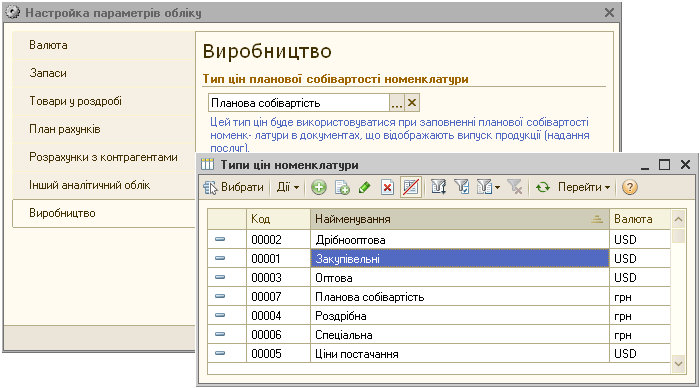The height and width of the screenshot is (388, 700).
Task: Click the Планова собівартість input field
Action: (x=299, y=103)
